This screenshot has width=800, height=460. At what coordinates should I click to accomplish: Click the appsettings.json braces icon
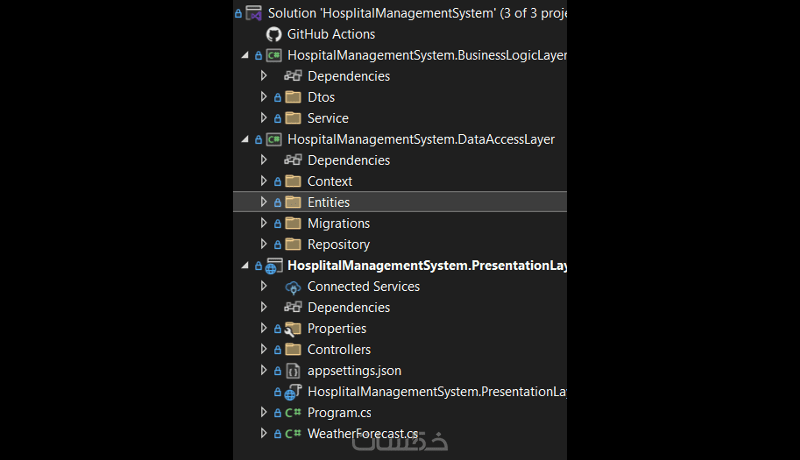[293, 371]
